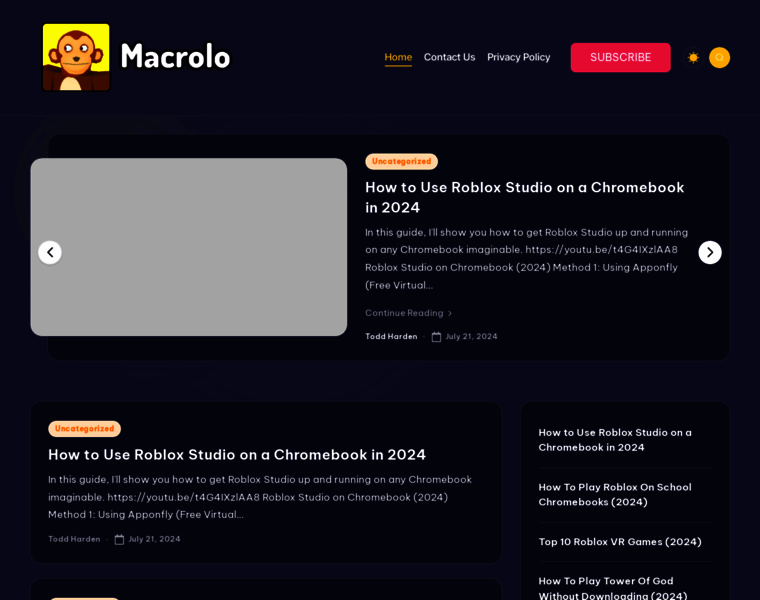Viewport: 760px width, 600px height.
Task: Click Todd Harden author in post card
Action: point(74,539)
